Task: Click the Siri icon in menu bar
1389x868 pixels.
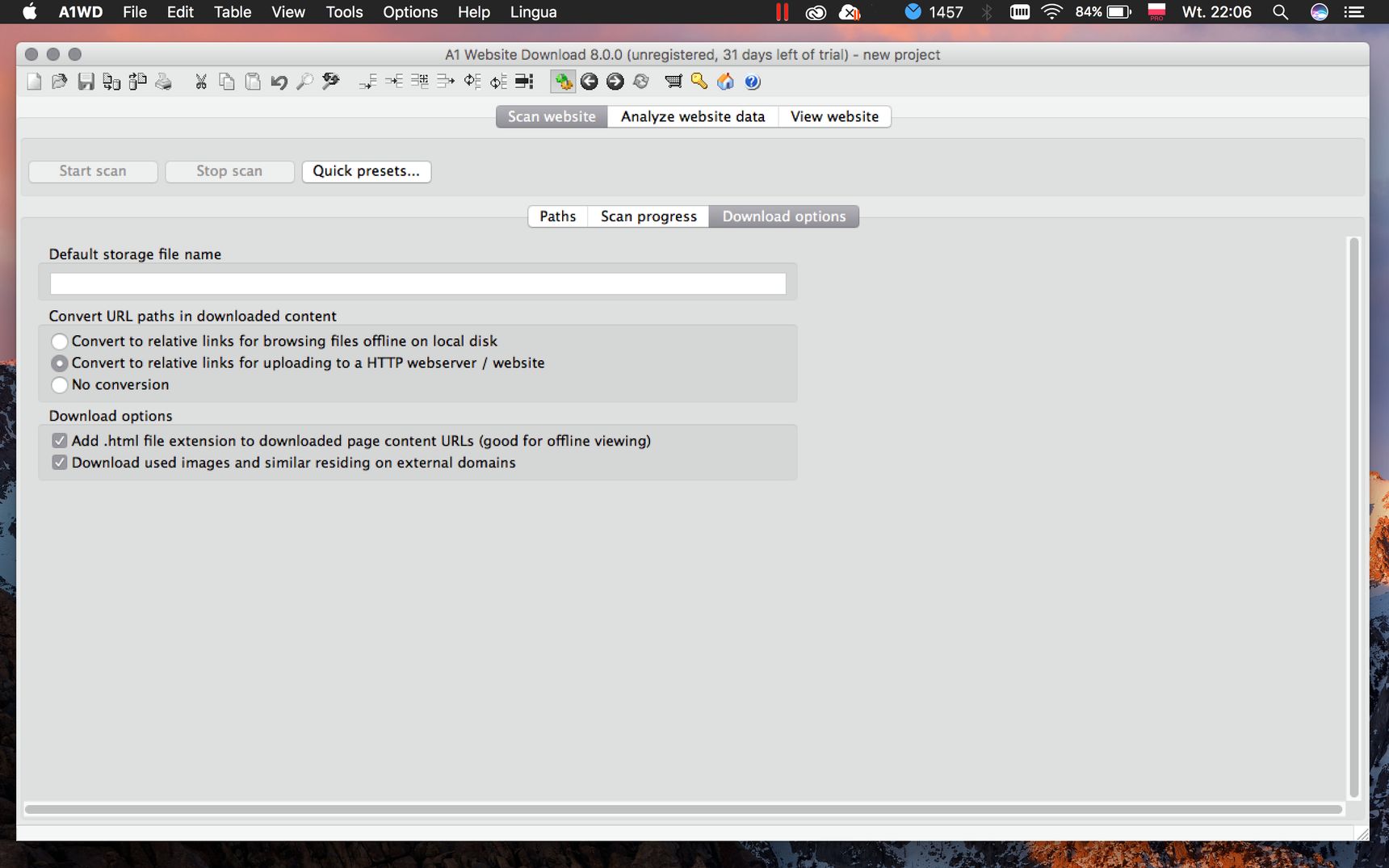Action: click(1319, 12)
